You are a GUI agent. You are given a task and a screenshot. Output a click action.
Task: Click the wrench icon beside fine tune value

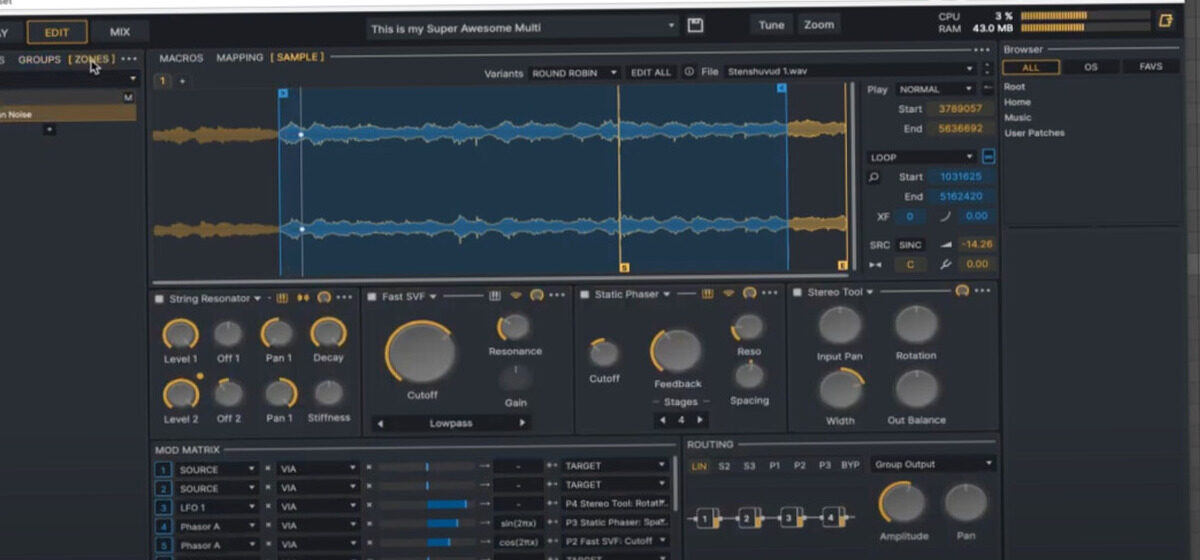[945, 264]
